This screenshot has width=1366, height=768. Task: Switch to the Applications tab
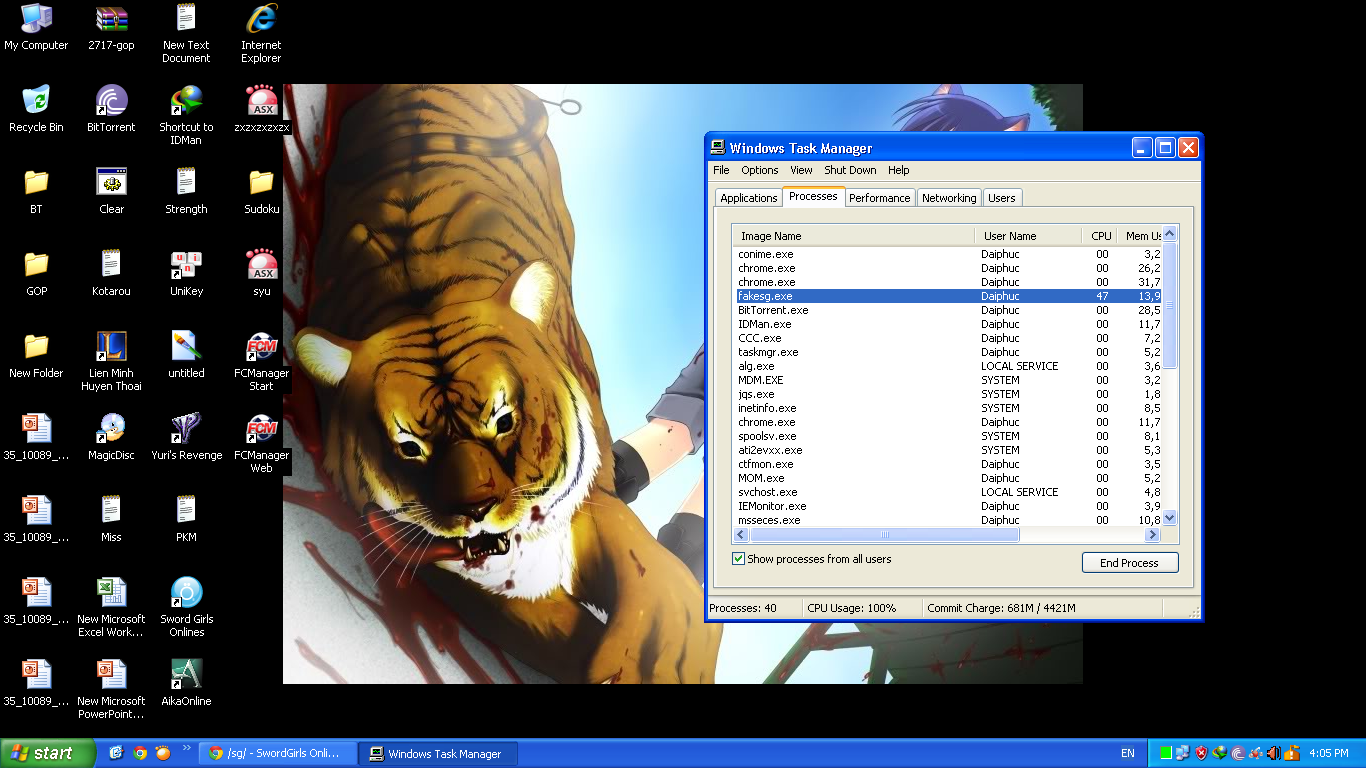click(x=748, y=198)
